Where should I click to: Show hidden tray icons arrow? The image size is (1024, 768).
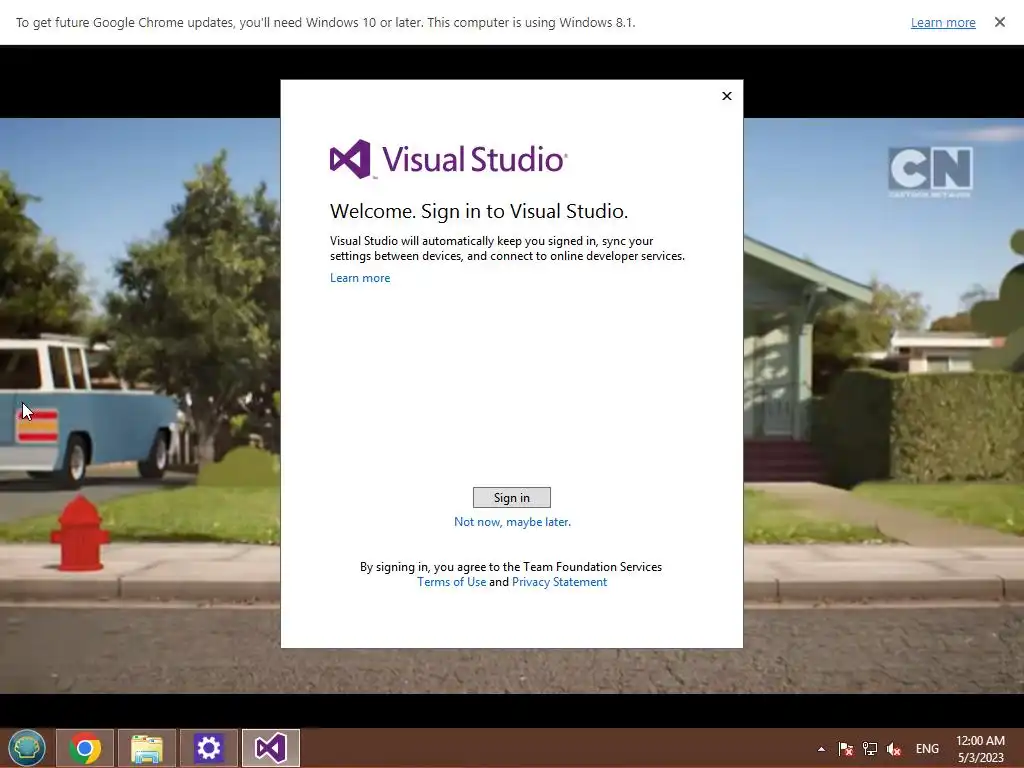click(822, 749)
